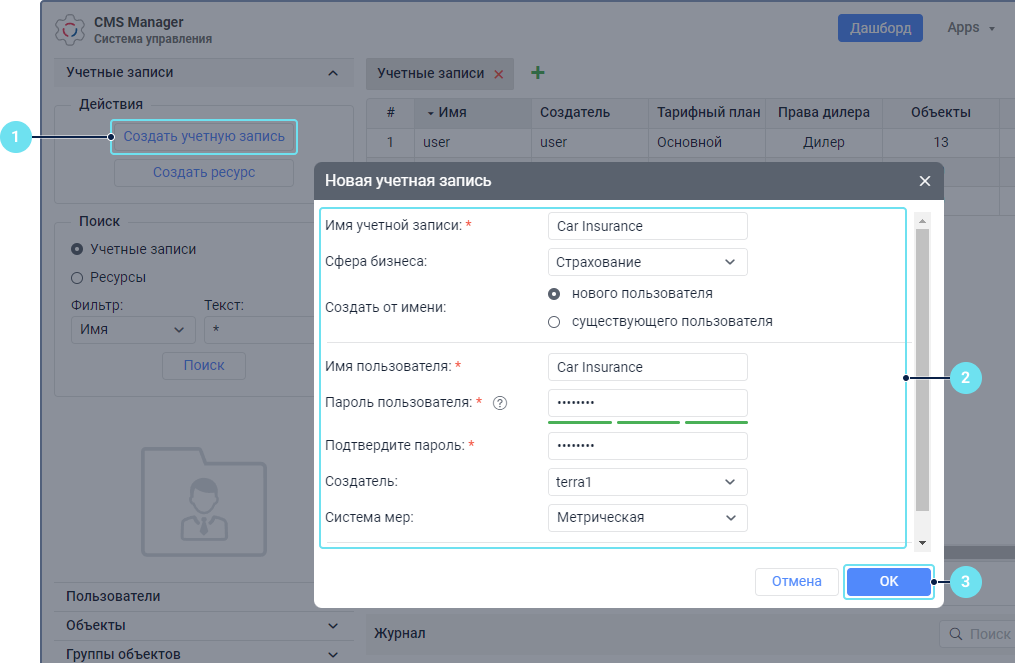The width and height of the screenshot is (1015, 663).
Task: Click the Отмена button
Action: 796,581
